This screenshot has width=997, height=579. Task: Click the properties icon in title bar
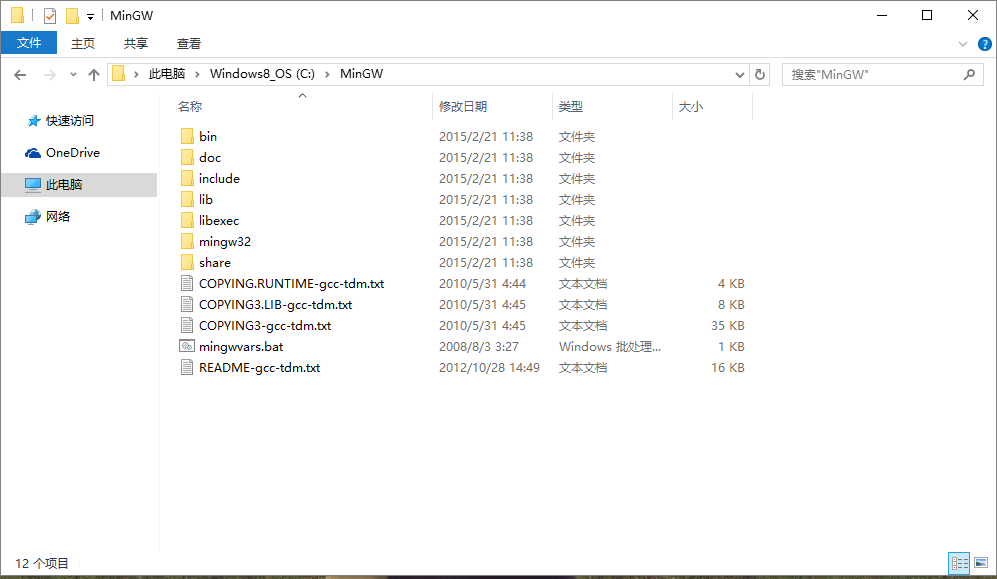[x=50, y=15]
